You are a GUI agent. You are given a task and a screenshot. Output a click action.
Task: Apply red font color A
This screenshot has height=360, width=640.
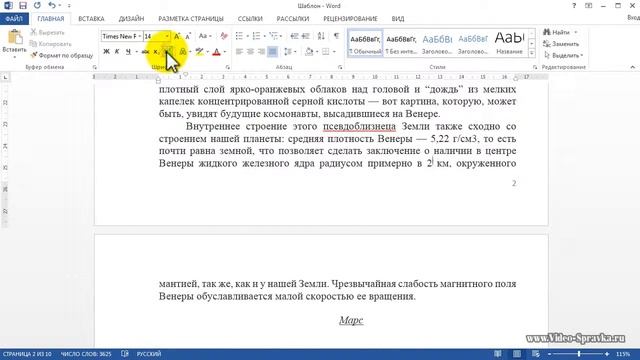point(216,52)
